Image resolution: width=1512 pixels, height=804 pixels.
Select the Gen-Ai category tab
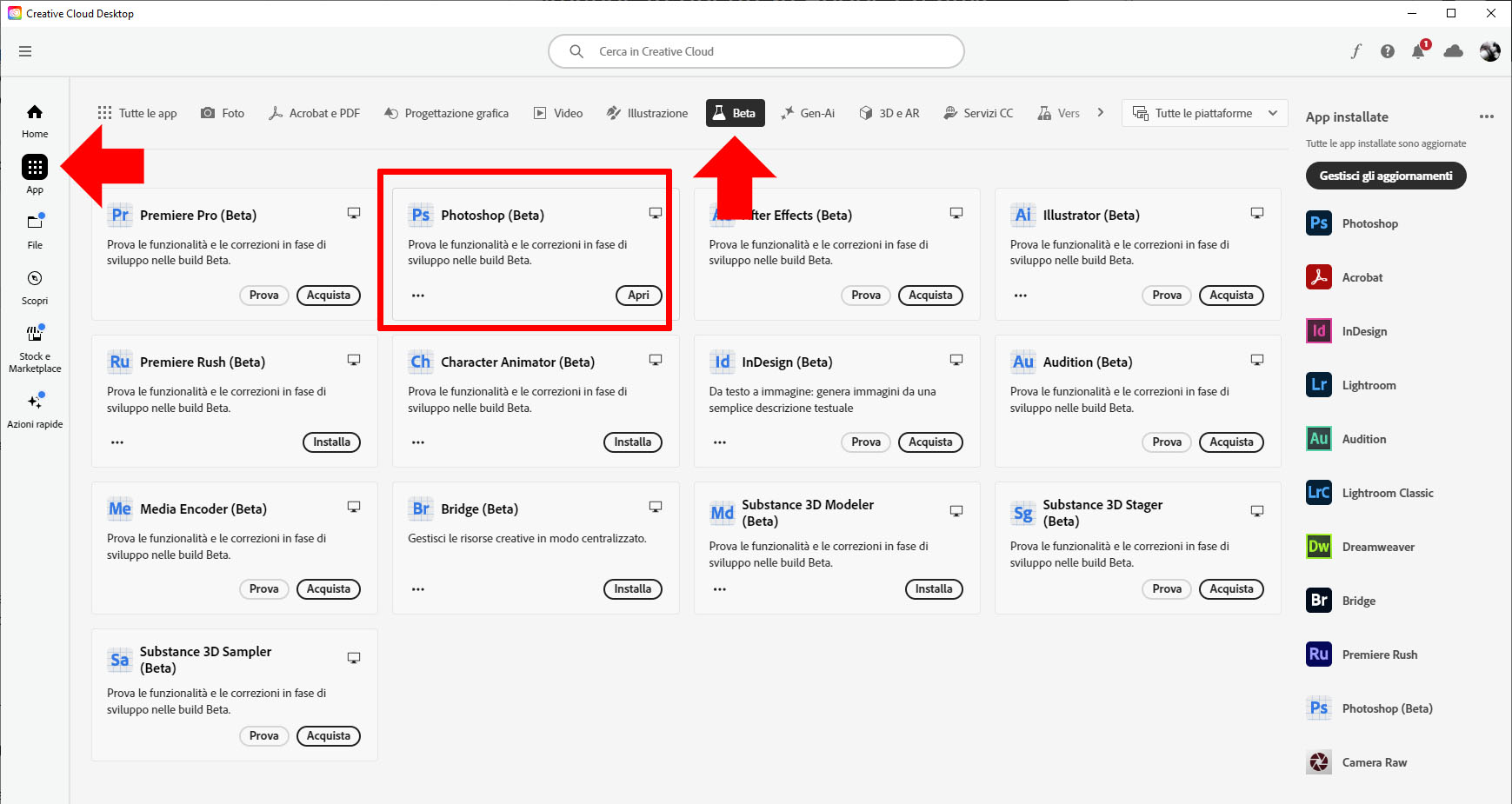pyautogui.click(x=808, y=113)
